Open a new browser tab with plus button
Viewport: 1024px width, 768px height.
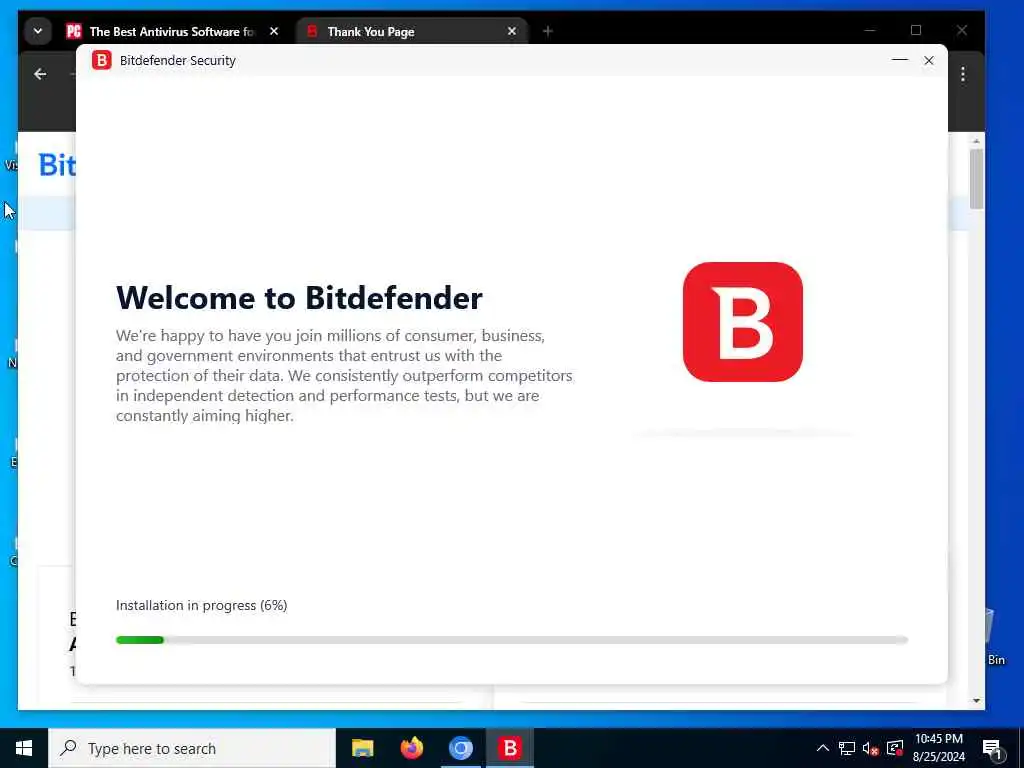548,31
